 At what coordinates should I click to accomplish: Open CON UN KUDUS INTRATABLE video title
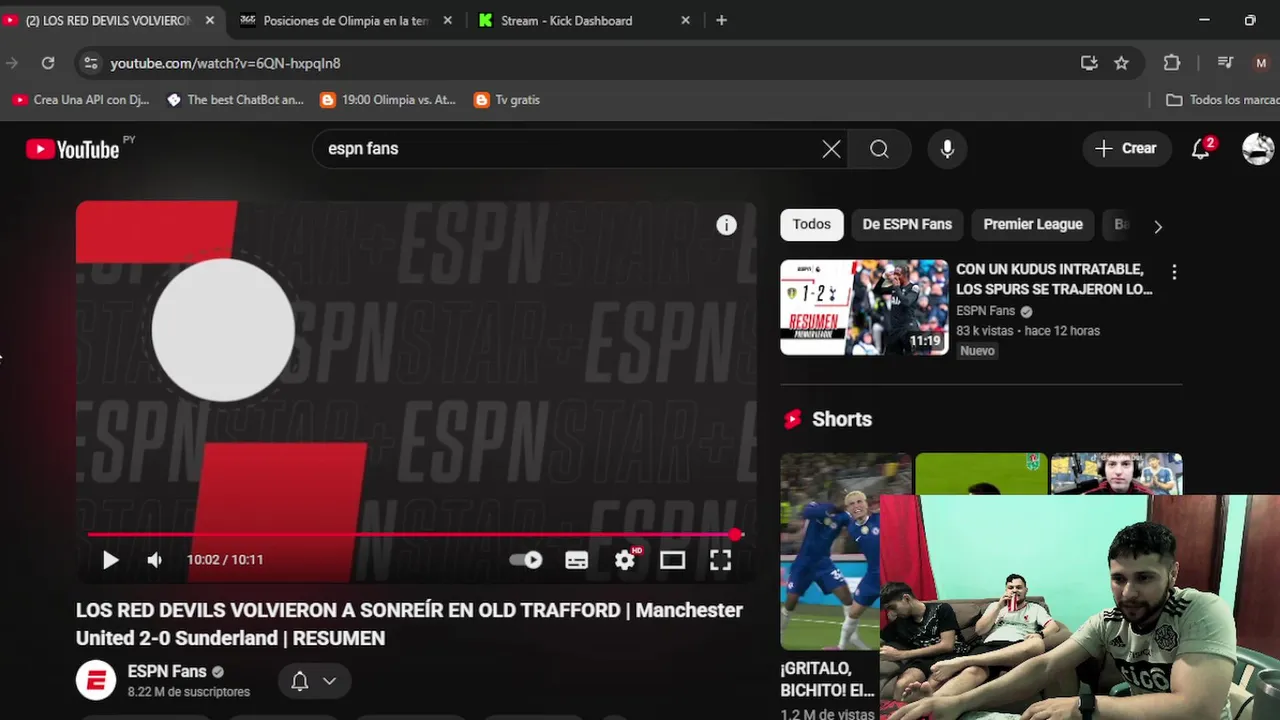click(1054, 279)
